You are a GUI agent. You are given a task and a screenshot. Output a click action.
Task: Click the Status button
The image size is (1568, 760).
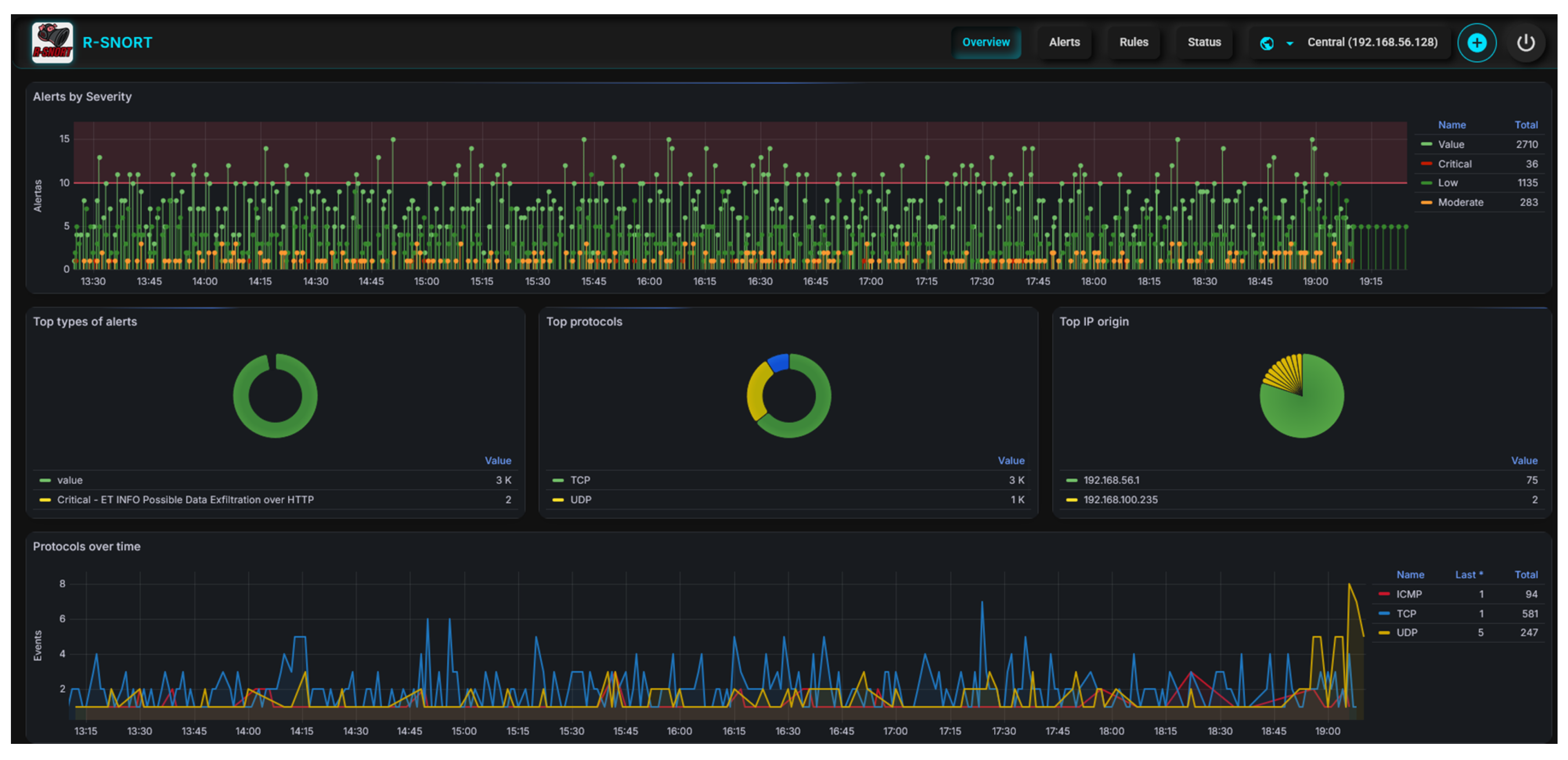pos(1204,43)
